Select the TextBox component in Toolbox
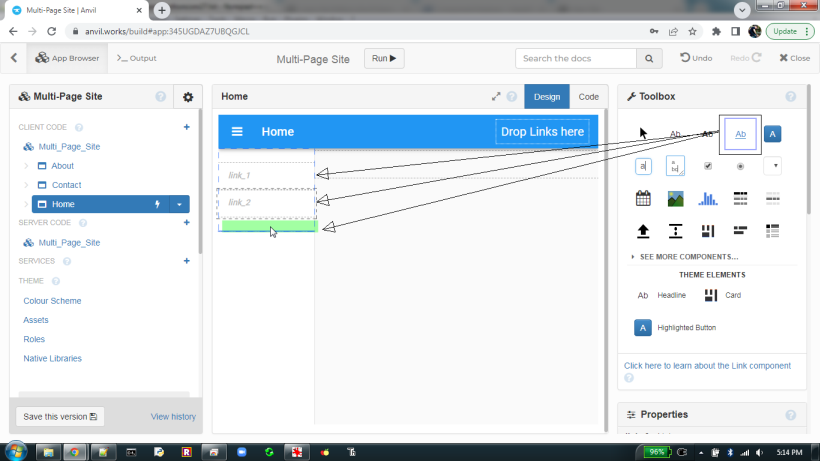This screenshot has height=461, width=820. [x=644, y=166]
